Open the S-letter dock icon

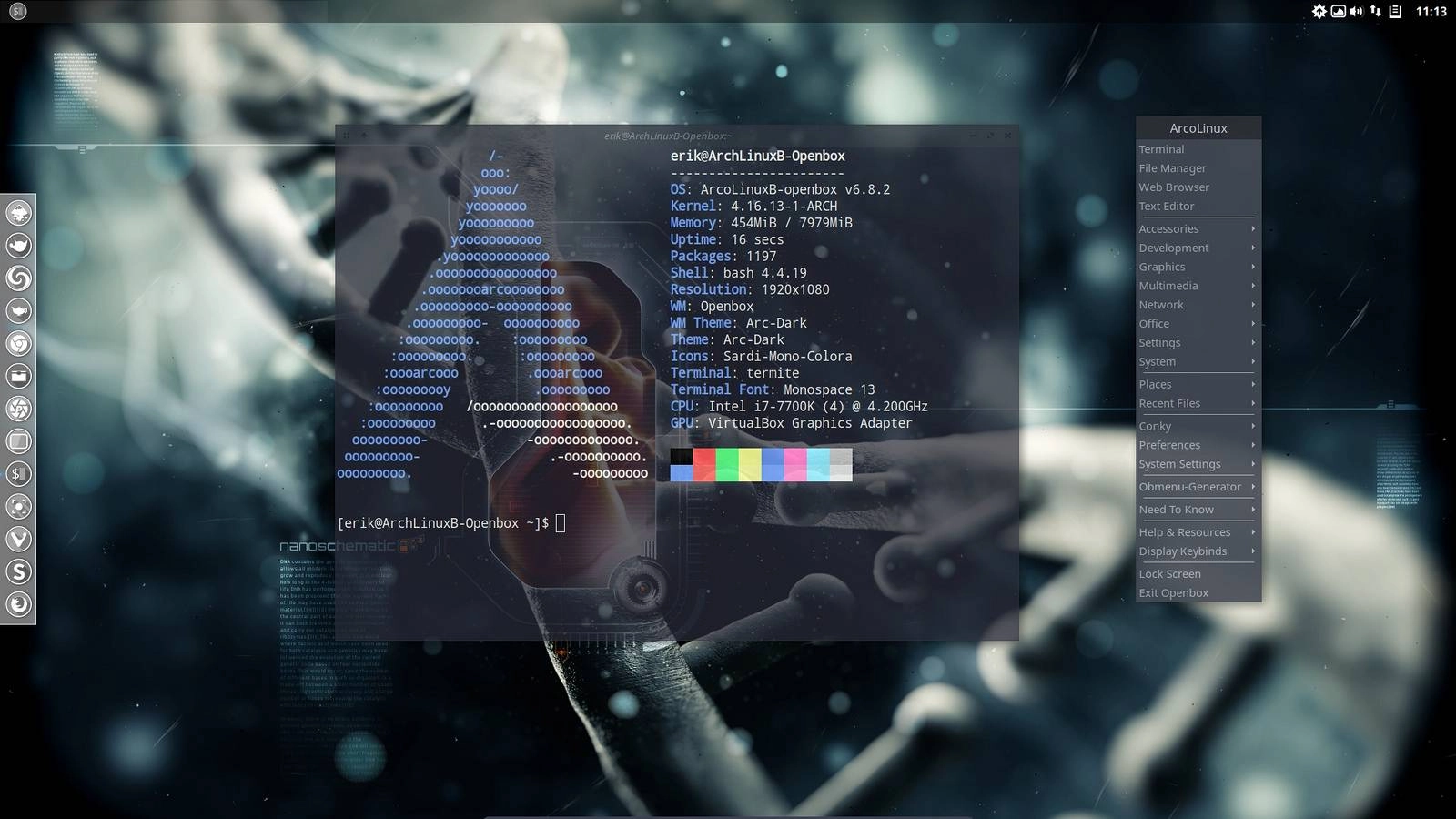point(19,571)
